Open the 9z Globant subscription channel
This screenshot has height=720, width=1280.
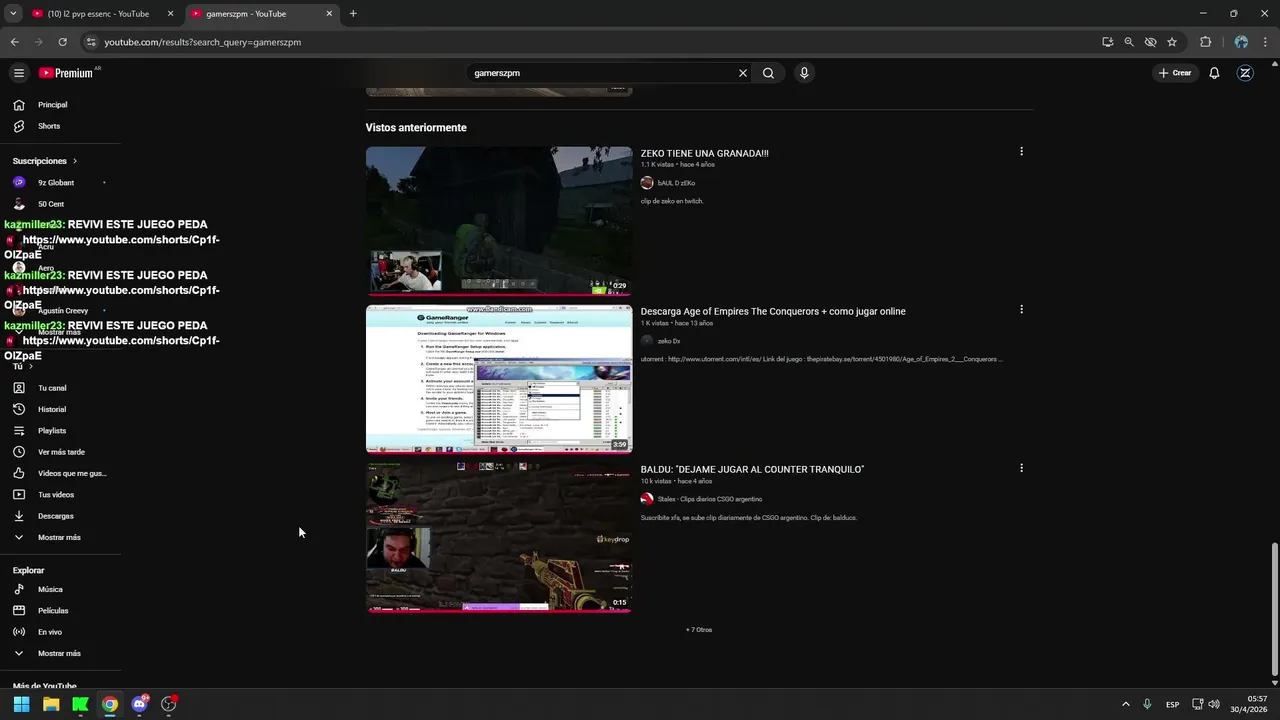pos(60,183)
